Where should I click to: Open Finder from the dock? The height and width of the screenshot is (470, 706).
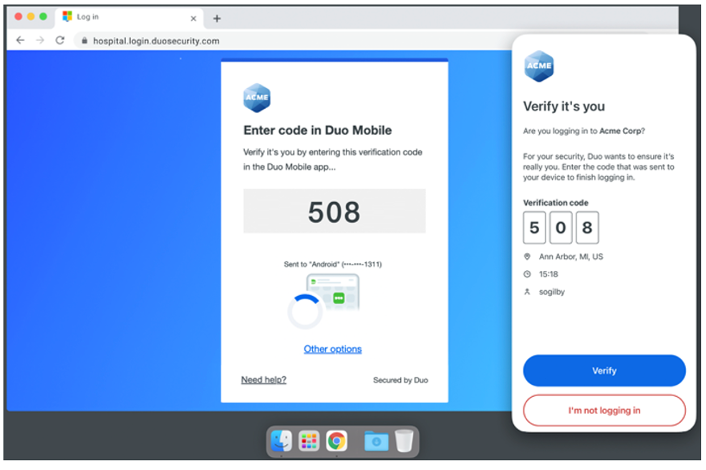pyautogui.click(x=282, y=441)
